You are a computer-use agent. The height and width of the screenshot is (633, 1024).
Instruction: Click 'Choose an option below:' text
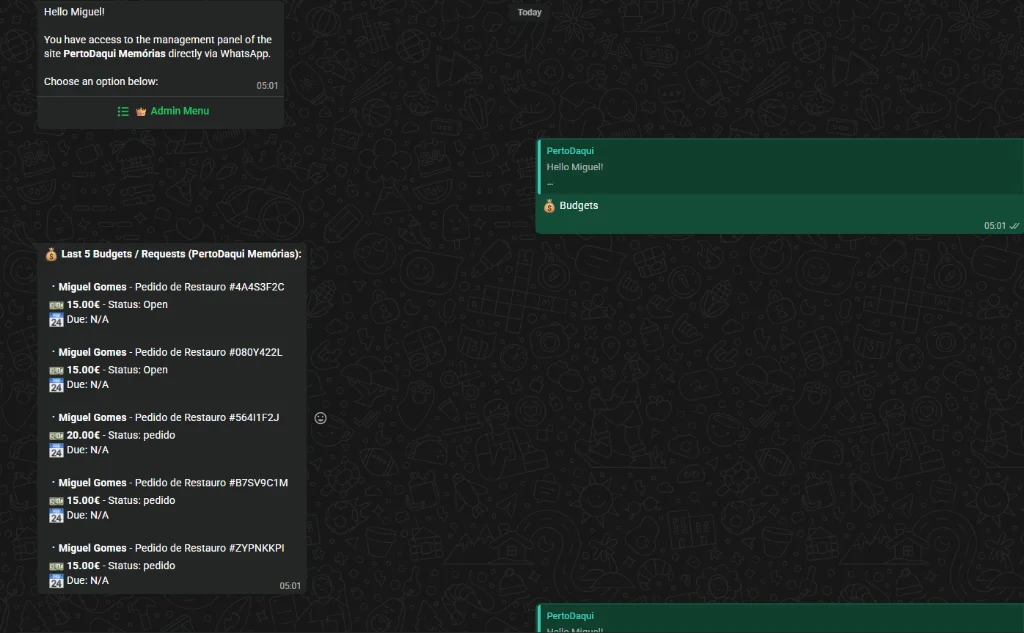pos(101,82)
